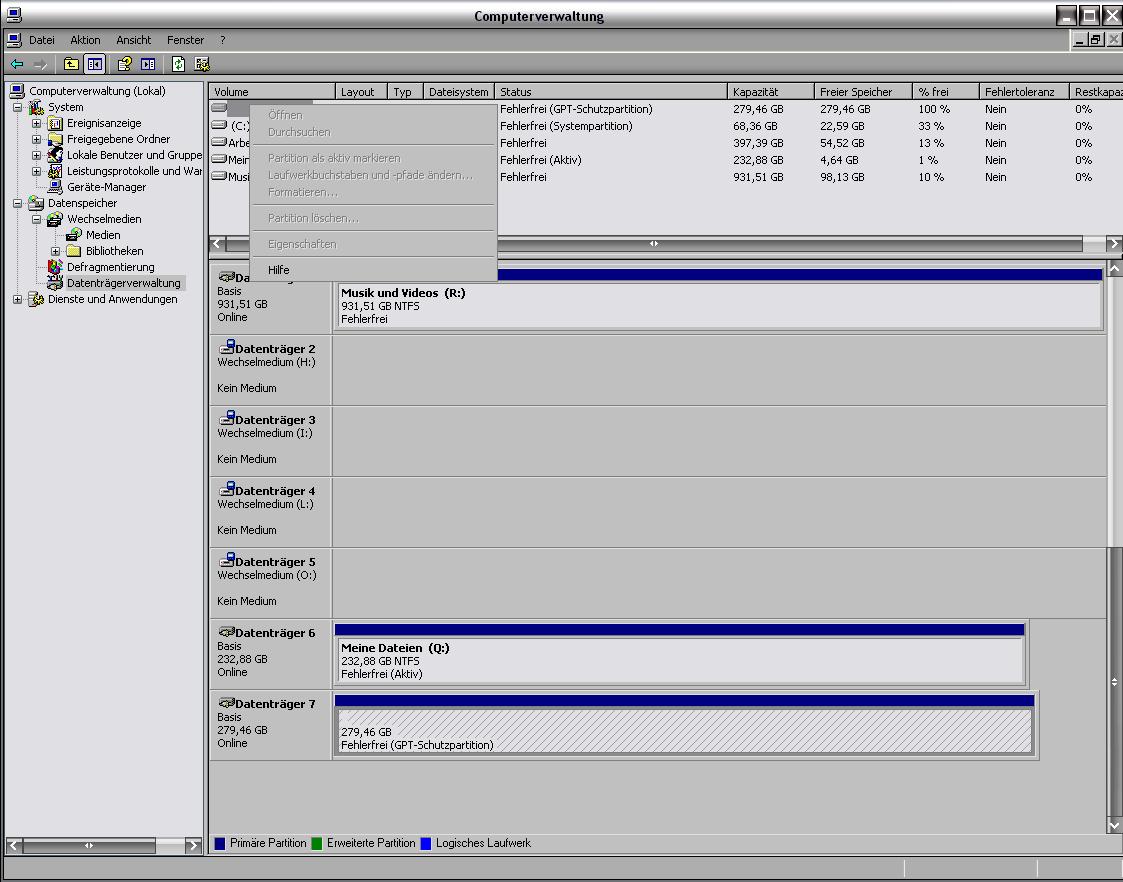This screenshot has height=882, width=1123.
Task: Expand the Ereignisanzeige tree node
Action: pos(37,123)
